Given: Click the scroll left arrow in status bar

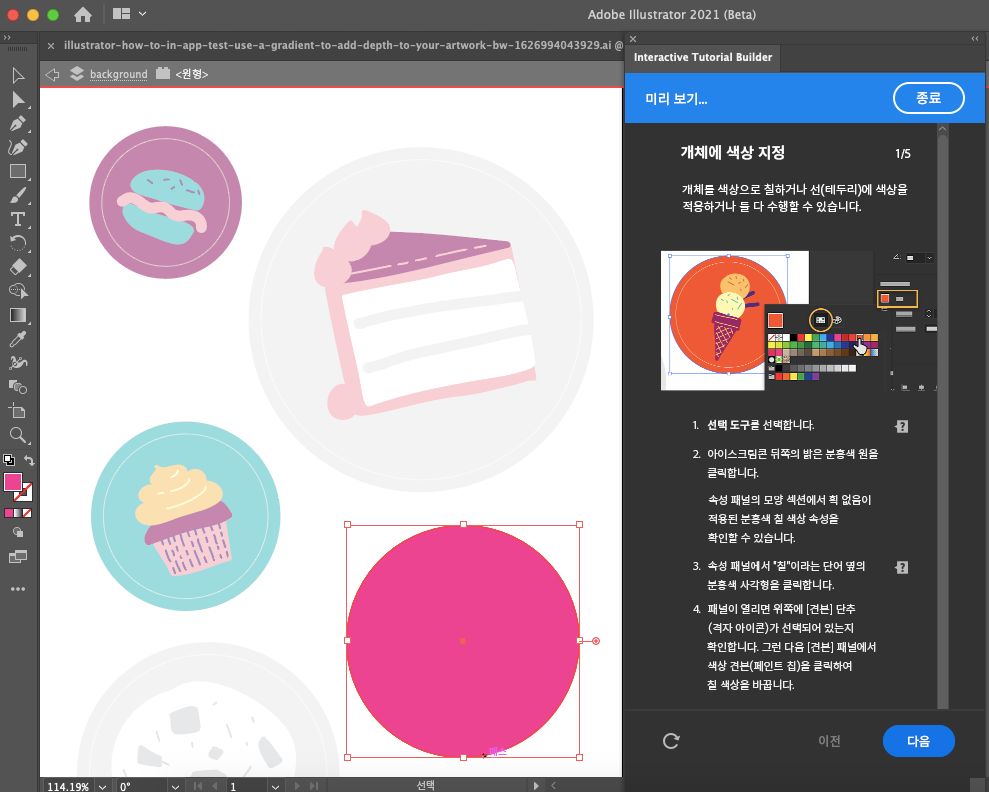Looking at the screenshot, I should coord(554,786).
